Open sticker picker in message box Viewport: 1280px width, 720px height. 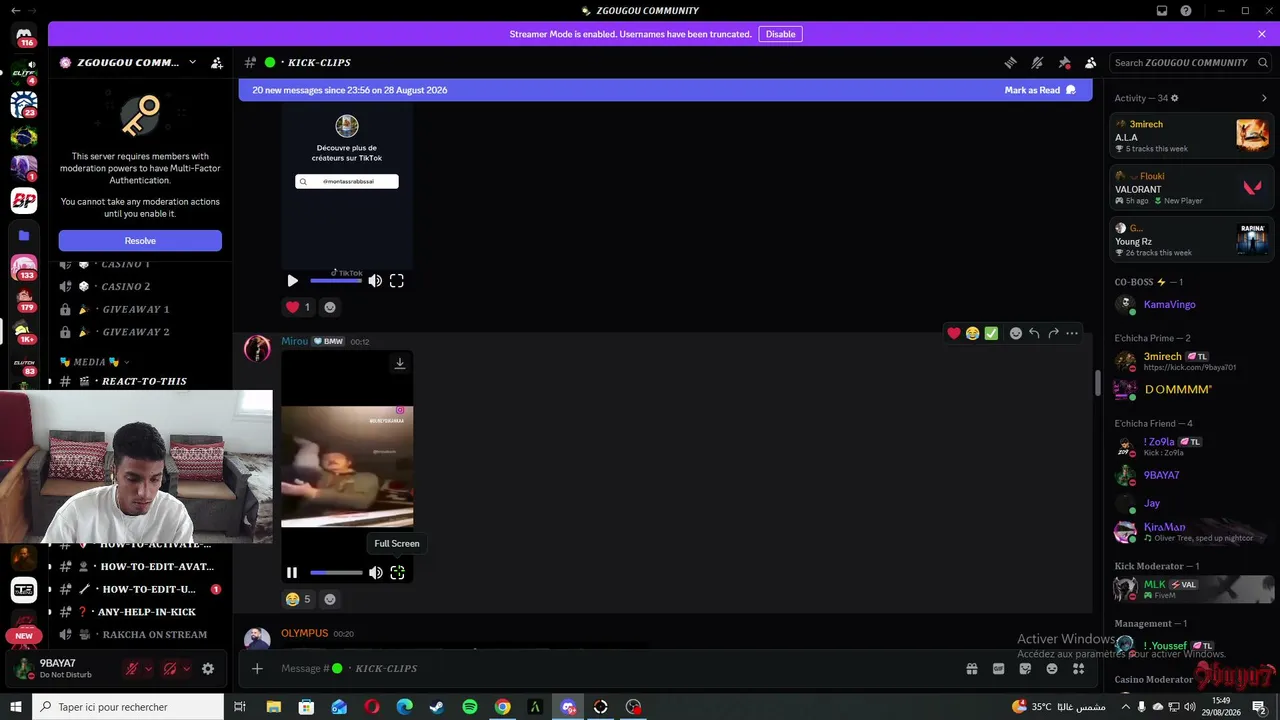click(1025, 669)
